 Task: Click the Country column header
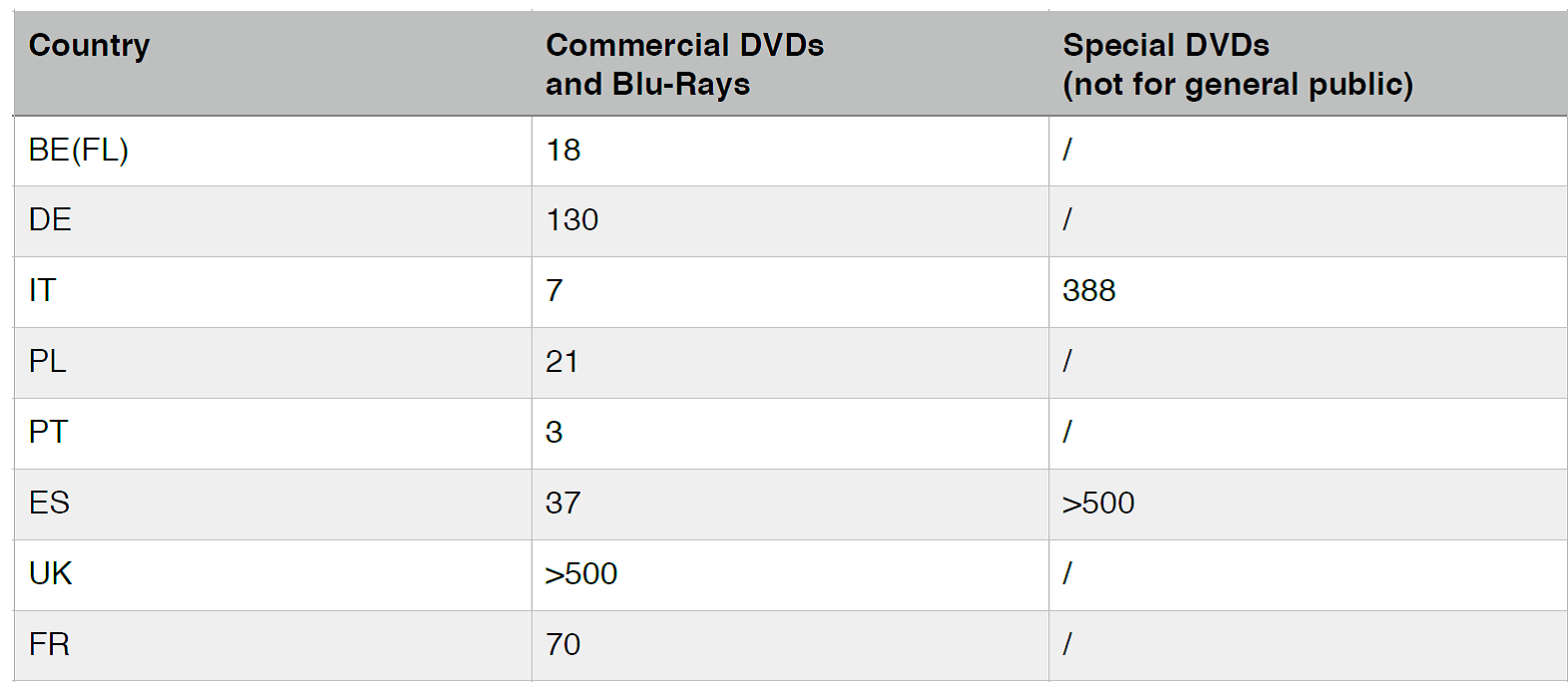(90, 46)
